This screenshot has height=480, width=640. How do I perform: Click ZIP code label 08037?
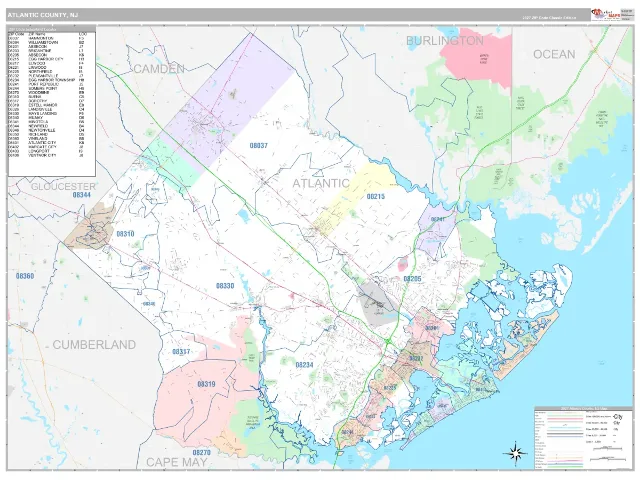pos(258,145)
